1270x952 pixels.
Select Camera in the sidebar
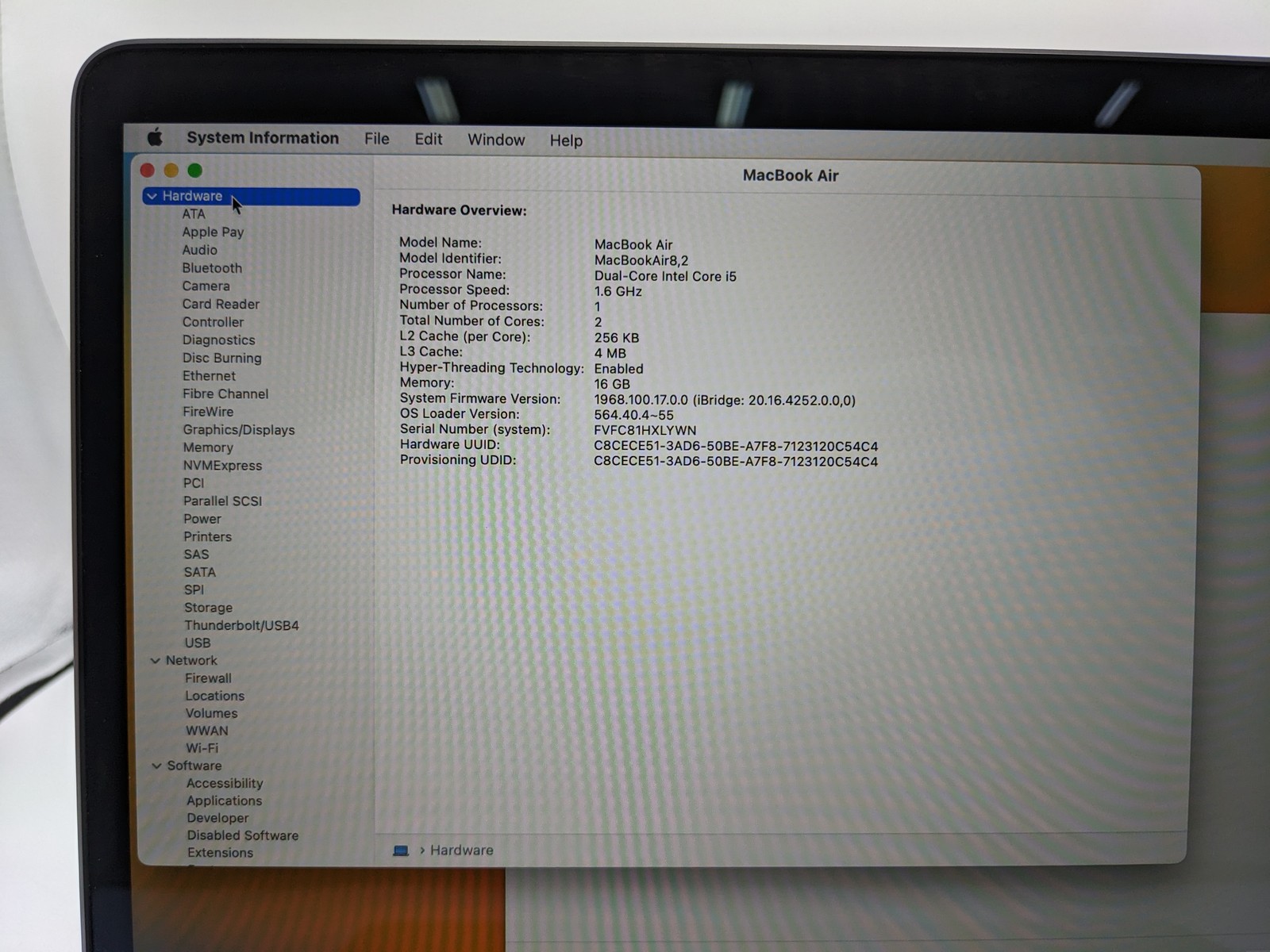tap(206, 286)
